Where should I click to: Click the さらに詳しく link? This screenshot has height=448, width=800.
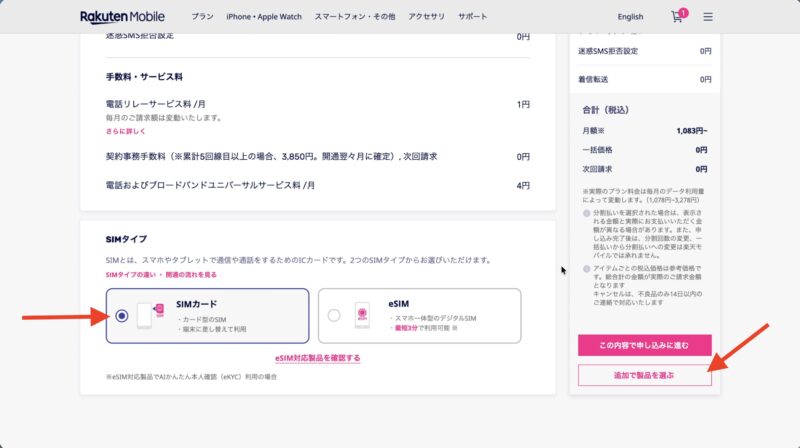click(125, 131)
